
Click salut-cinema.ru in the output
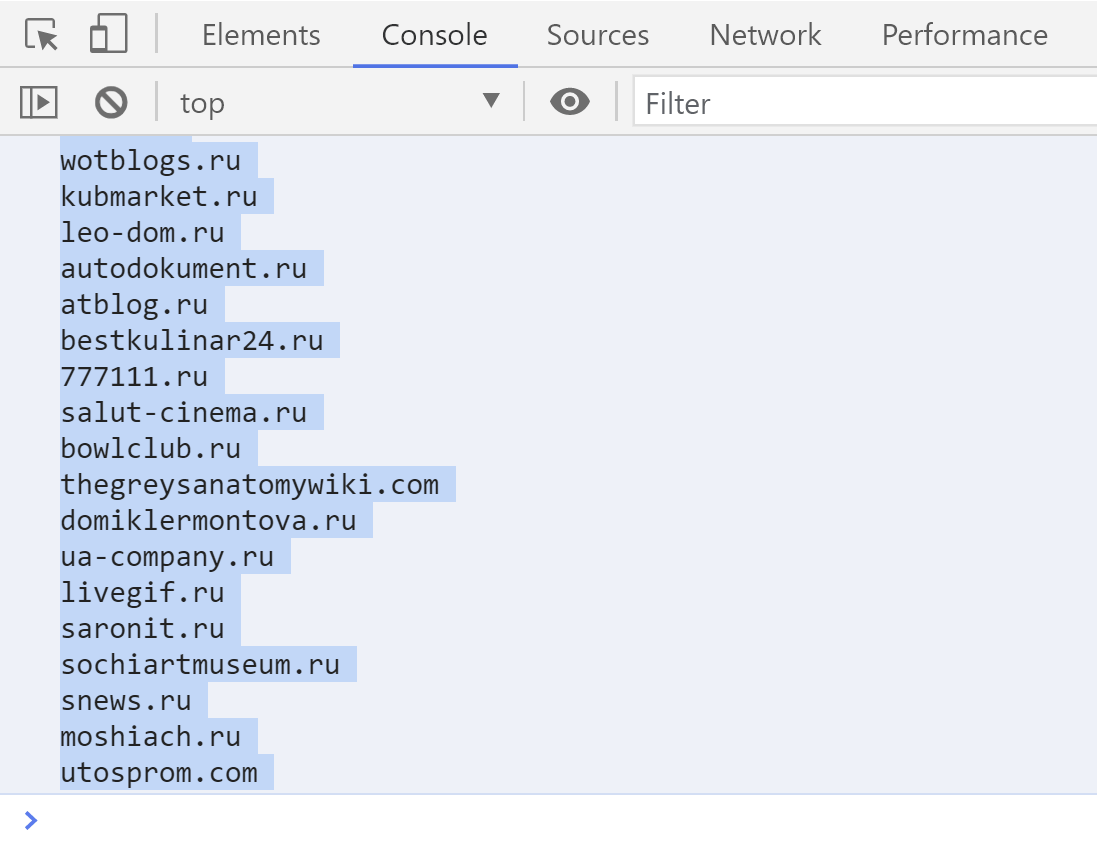(183, 413)
